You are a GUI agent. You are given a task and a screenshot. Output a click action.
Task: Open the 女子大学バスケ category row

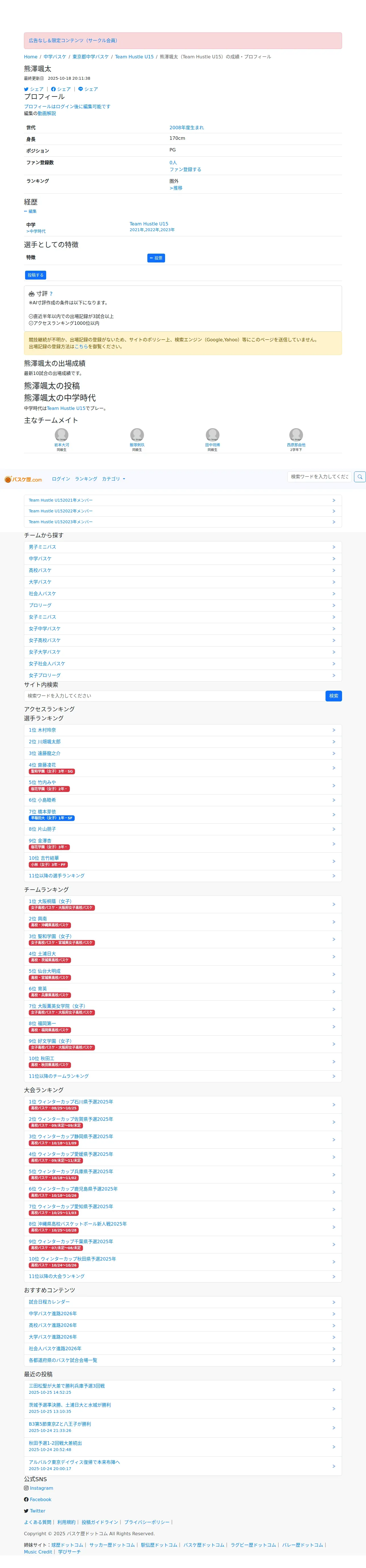tap(183, 652)
